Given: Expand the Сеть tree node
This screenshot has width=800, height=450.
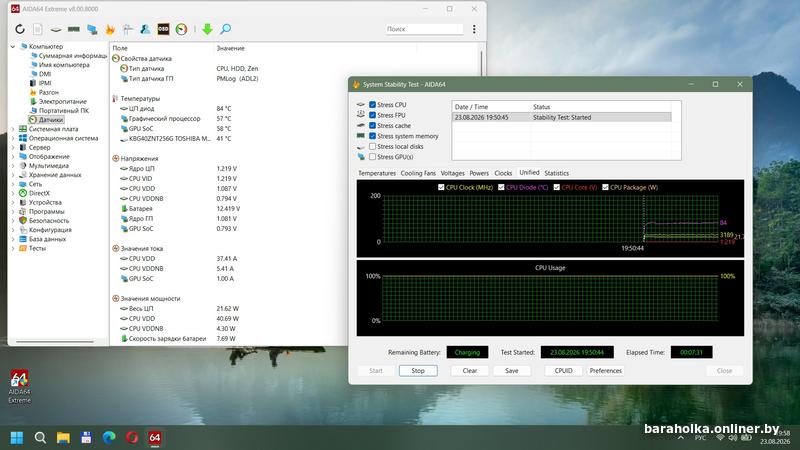Looking at the screenshot, I should (x=13, y=184).
